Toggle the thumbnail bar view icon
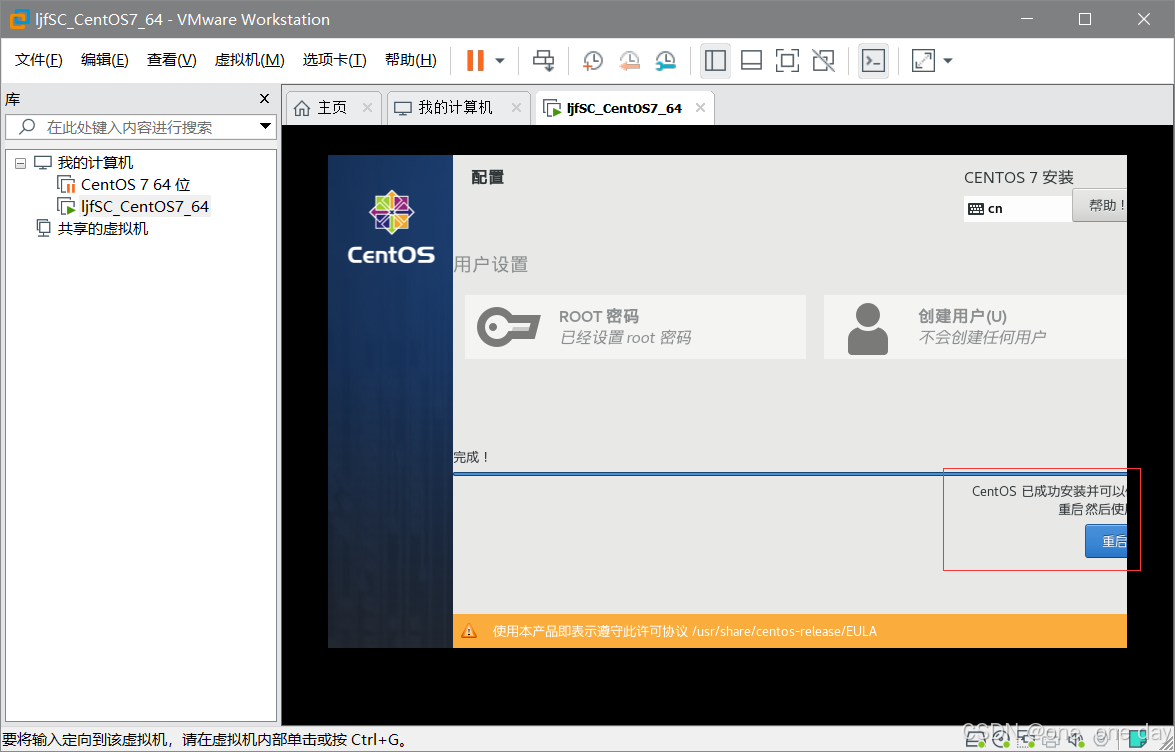The height and width of the screenshot is (752, 1175). tap(751, 61)
